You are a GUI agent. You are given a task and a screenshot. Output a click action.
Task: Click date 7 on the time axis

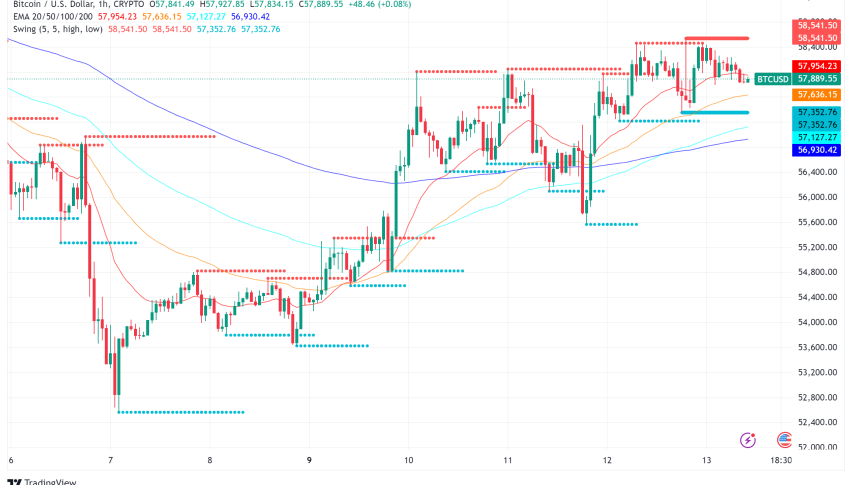coord(110,461)
